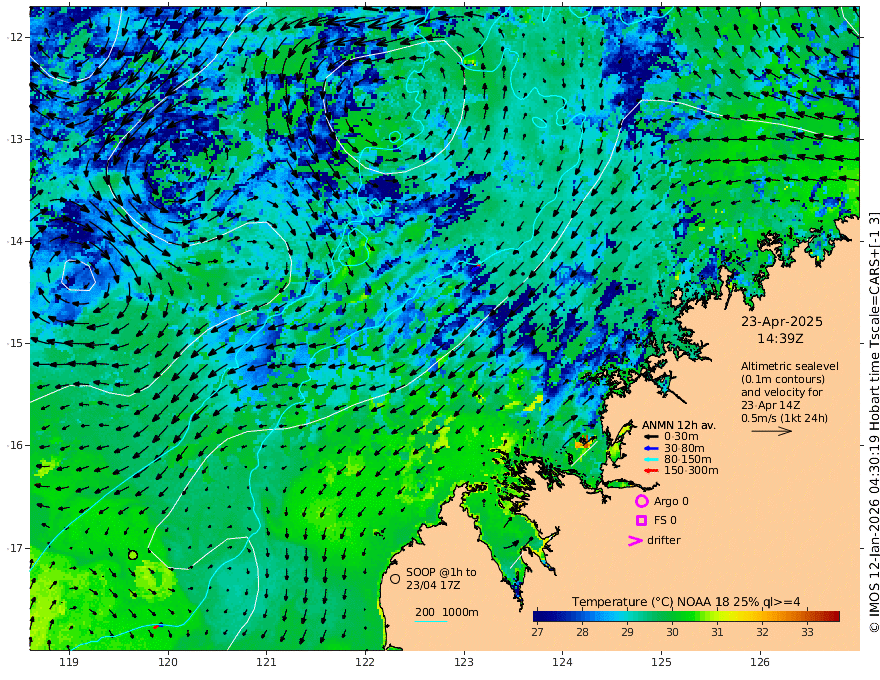Viewport: 880px width, 680px height.
Task: Click the cyan 200m isobath legend line
Action: [431, 621]
